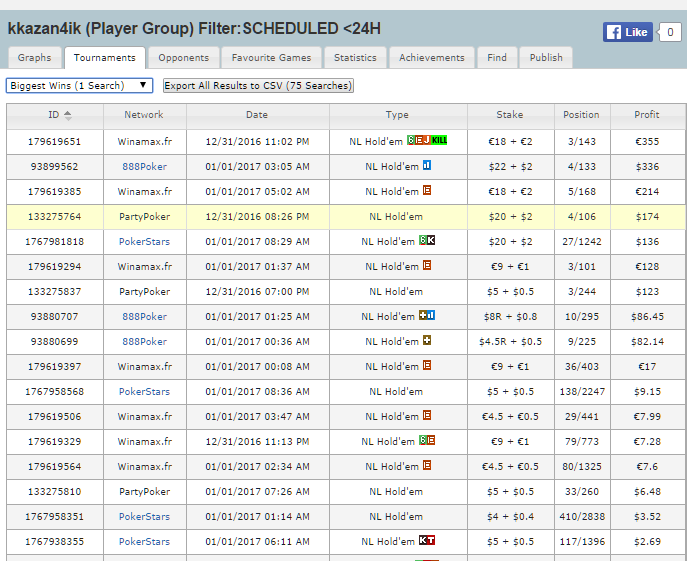Open 888Poker link in row 93880707
Image resolution: width=687 pixels, height=561 pixels.
(145, 316)
